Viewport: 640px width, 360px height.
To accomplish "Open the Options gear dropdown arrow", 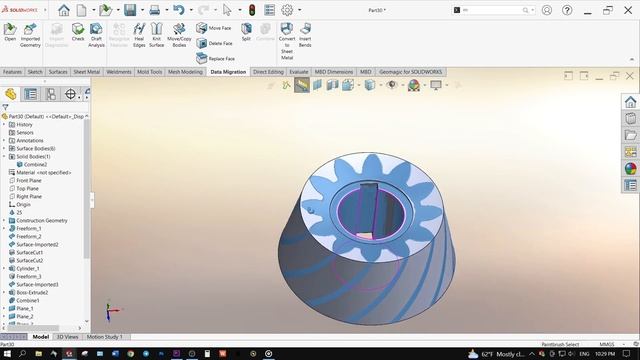I will tap(300, 10).
